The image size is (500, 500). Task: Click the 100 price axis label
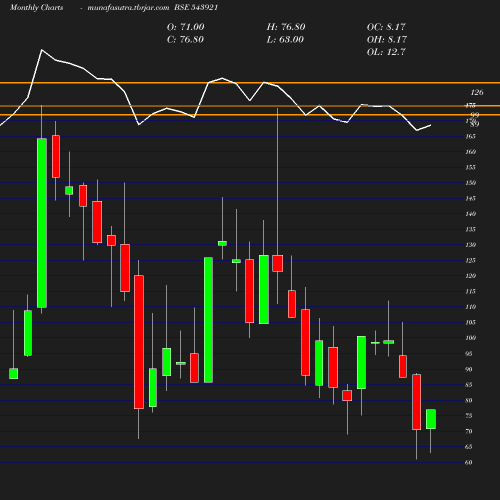(470, 338)
